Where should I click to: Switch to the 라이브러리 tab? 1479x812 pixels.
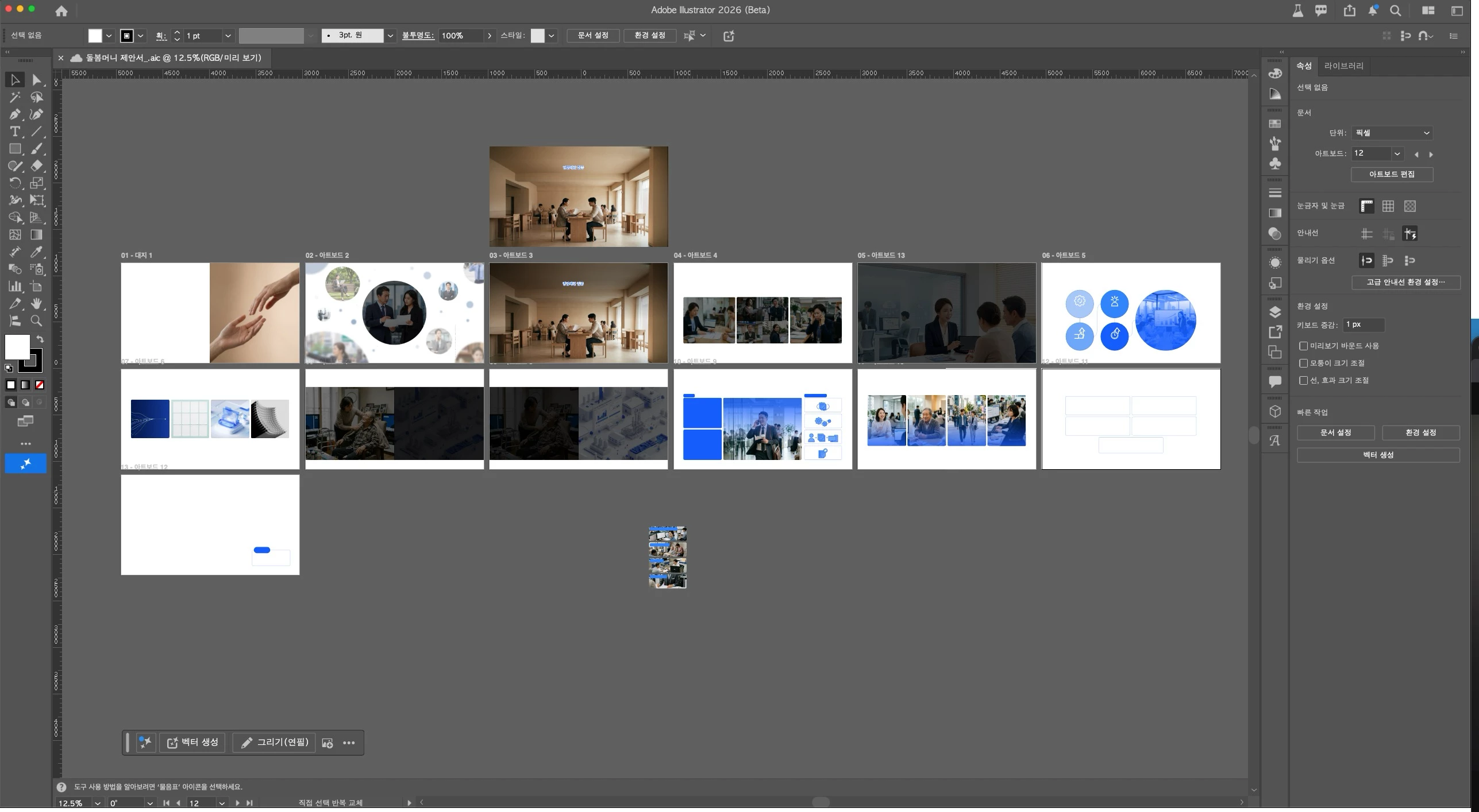[1343, 65]
